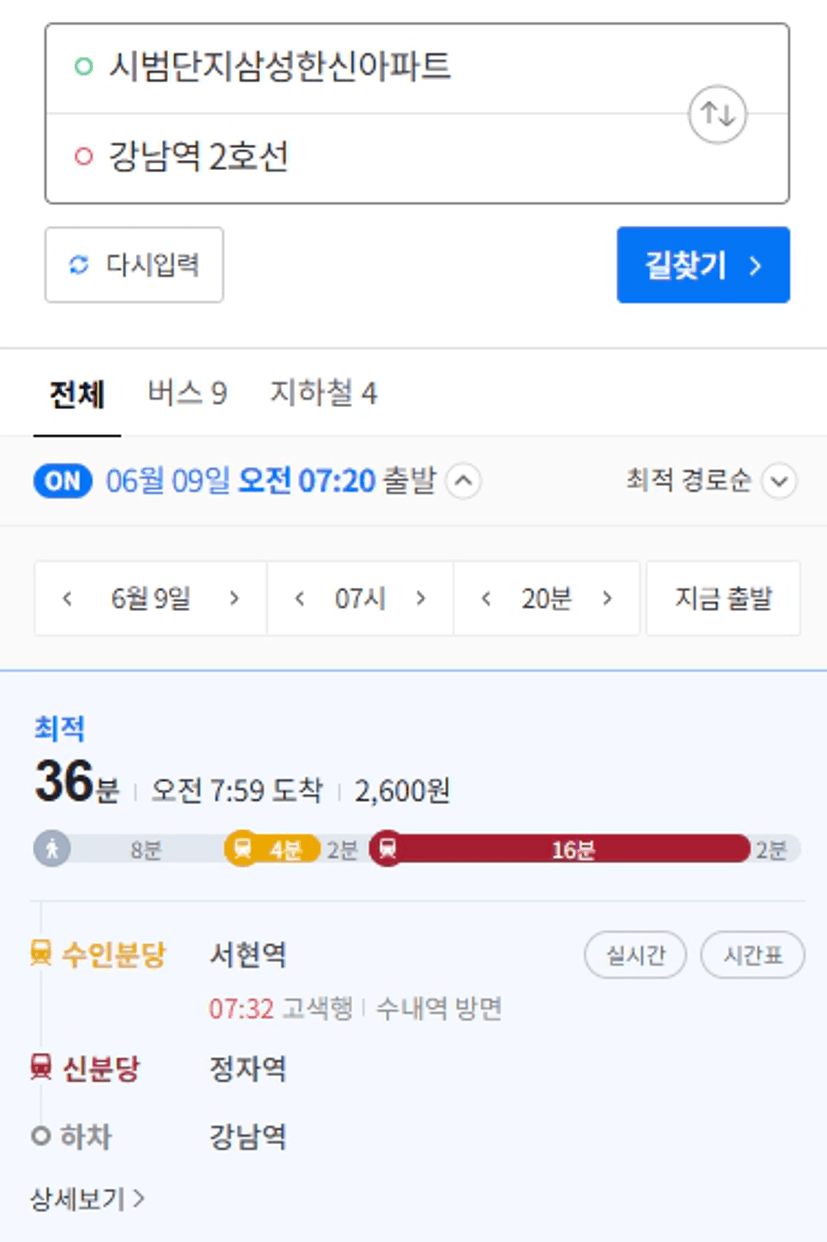The image size is (827, 1242).
Task: Switch to the 버스 9 tab
Action: tap(187, 393)
